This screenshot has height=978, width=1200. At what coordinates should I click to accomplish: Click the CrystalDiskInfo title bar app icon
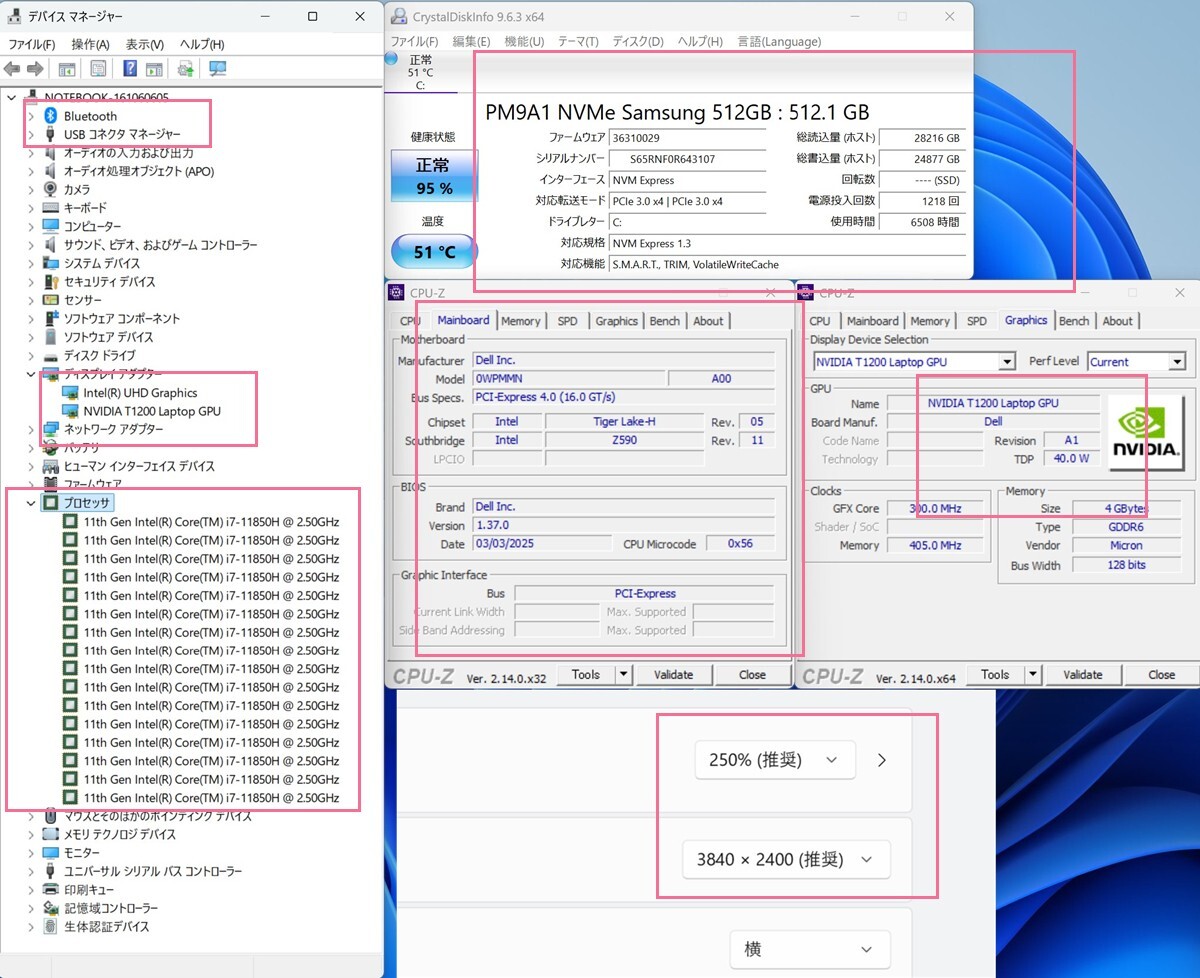(398, 16)
